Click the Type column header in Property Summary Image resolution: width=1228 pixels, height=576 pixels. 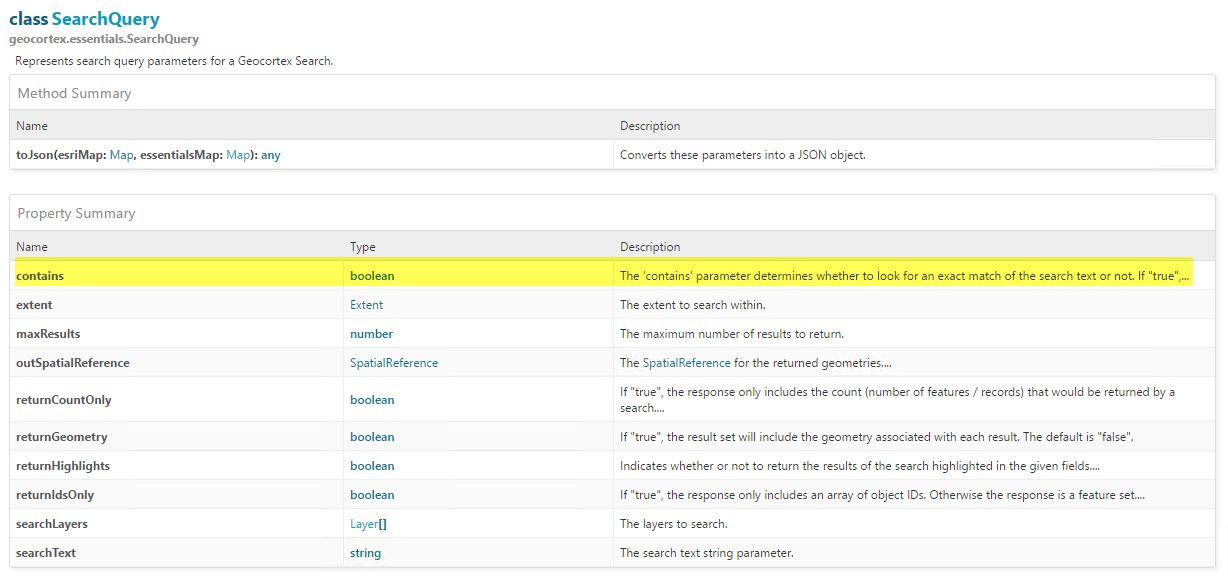tap(363, 246)
